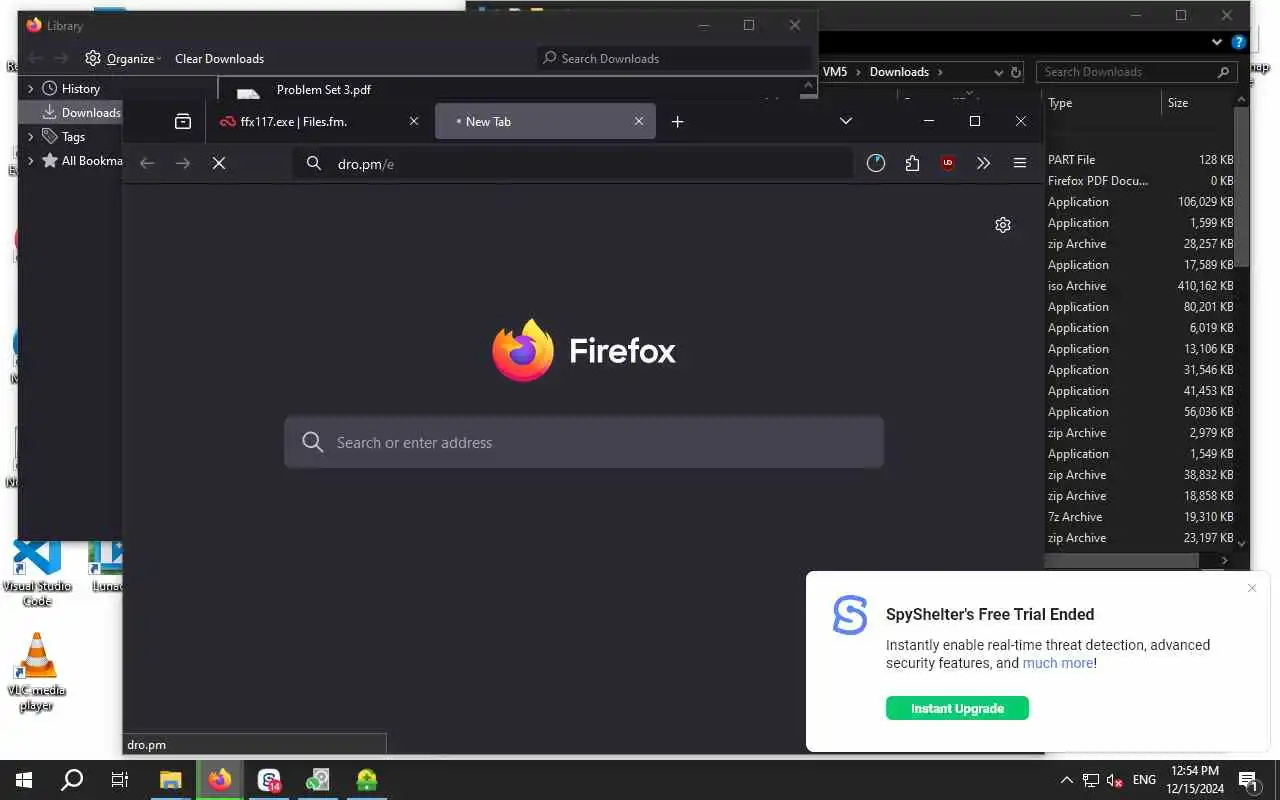The width and height of the screenshot is (1280, 800).
Task: Select the PART File row in Explorer
Action: click(x=1139, y=160)
